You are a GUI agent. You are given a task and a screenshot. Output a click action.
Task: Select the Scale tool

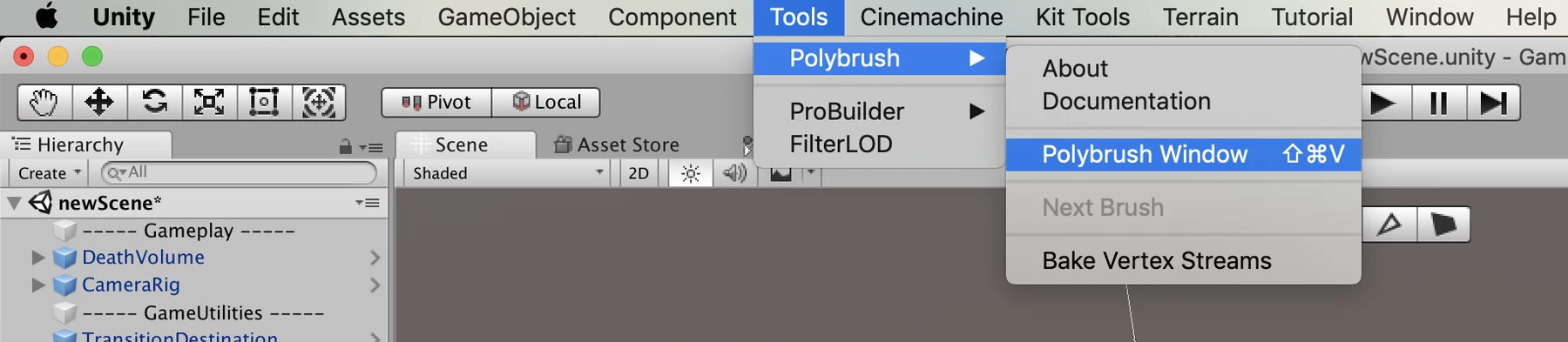pyautogui.click(x=209, y=102)
